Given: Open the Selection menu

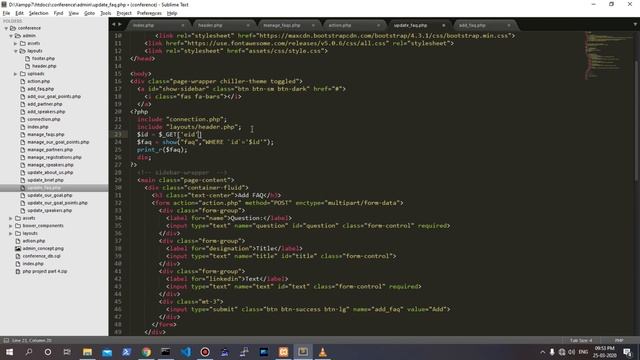Looking at the screenshot, I should pyautogui.click(x=38, y=13).
